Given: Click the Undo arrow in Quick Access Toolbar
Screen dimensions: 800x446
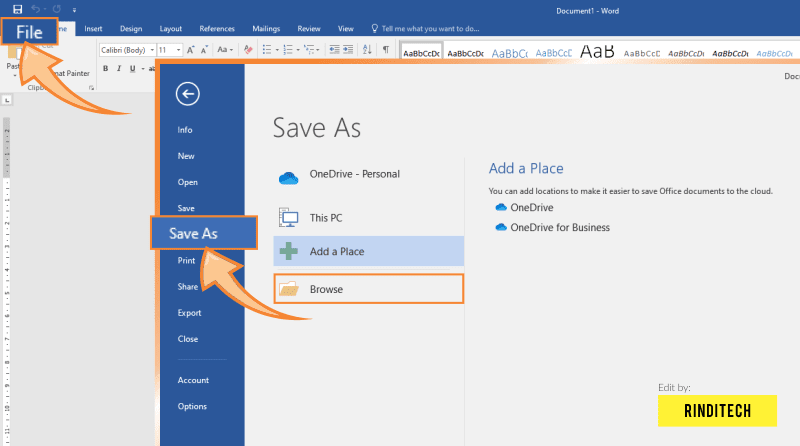Looking at the screenshot, I should [35, 9].
